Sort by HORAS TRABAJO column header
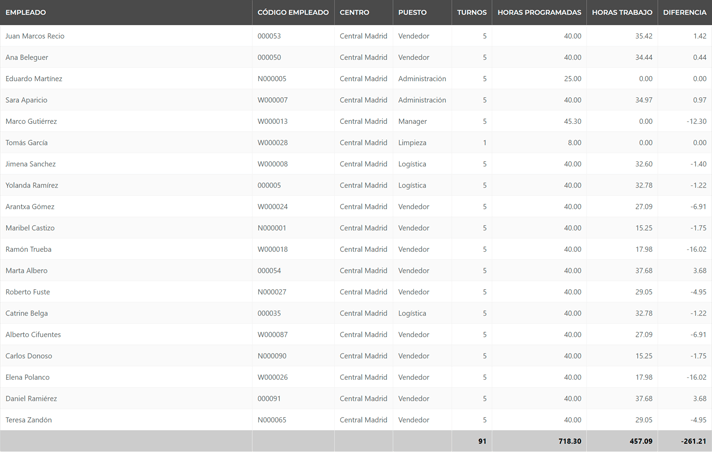712x452 pixels. pyautogui.click(x=622, y=13)
